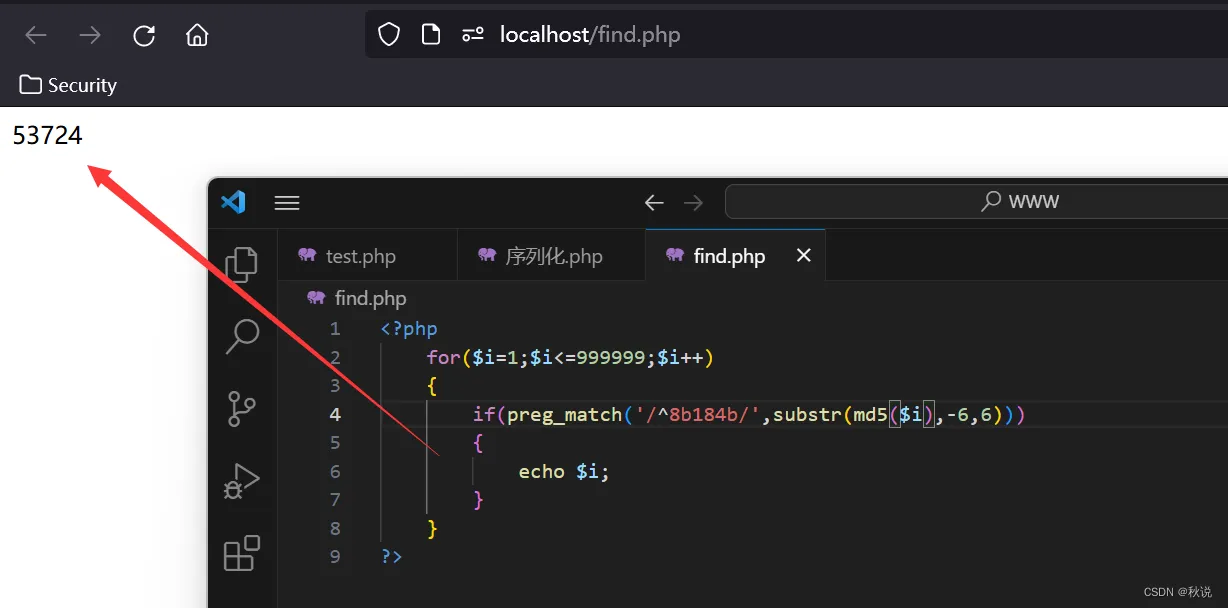
Task: Click the www command center search box
Action: point(976,202)
